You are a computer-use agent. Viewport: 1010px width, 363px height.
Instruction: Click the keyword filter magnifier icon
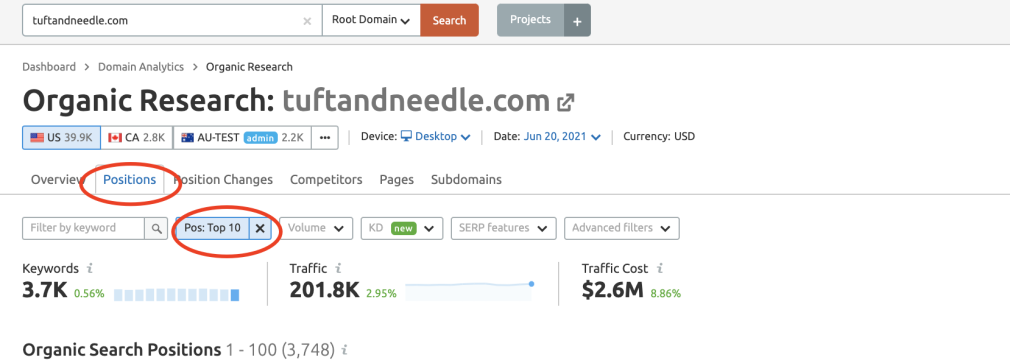click(157, 228)
